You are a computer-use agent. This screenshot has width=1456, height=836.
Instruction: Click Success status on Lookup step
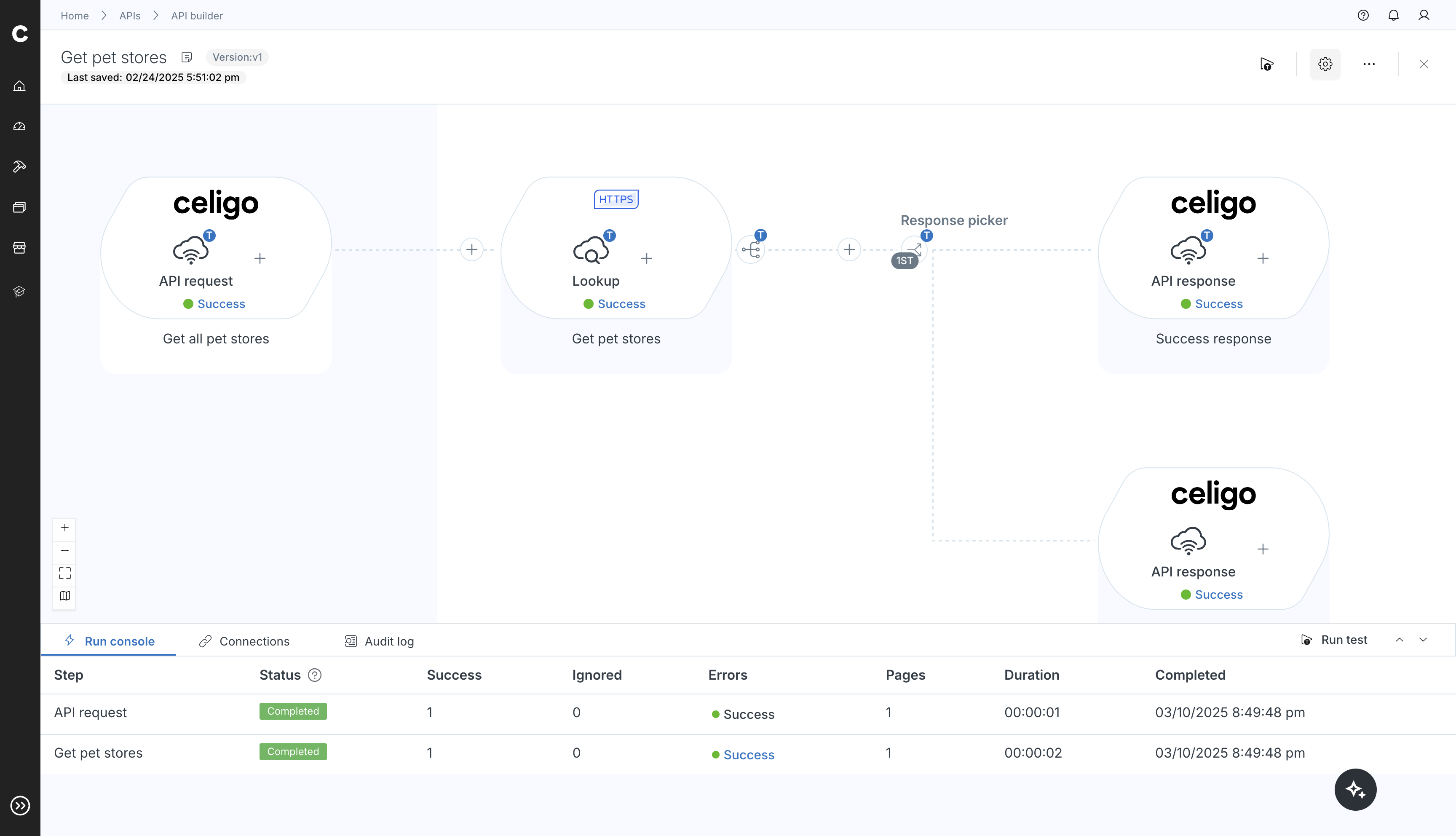pos(621,304)
